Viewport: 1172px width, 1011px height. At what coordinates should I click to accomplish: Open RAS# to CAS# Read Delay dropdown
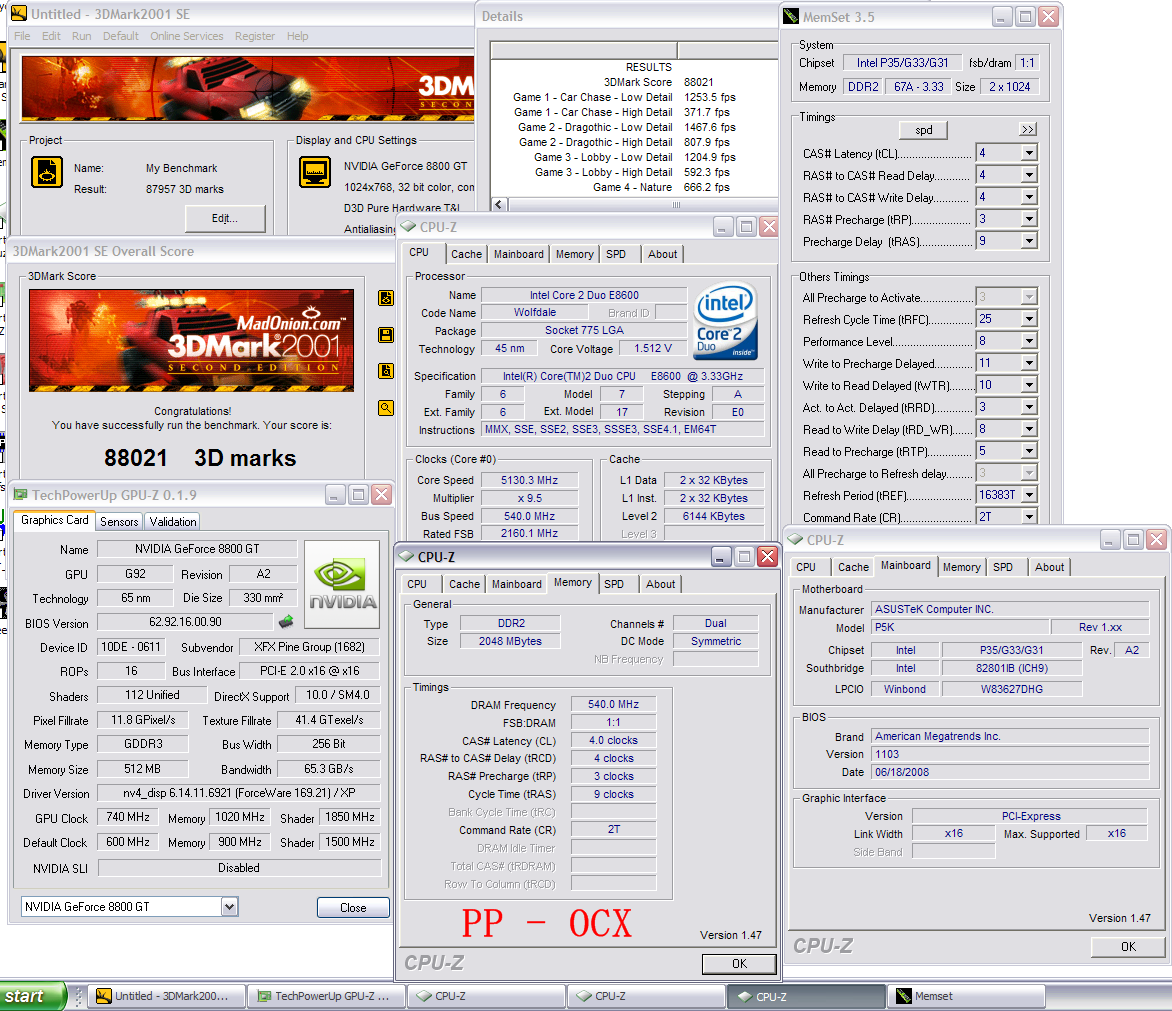click(1029, 175)
